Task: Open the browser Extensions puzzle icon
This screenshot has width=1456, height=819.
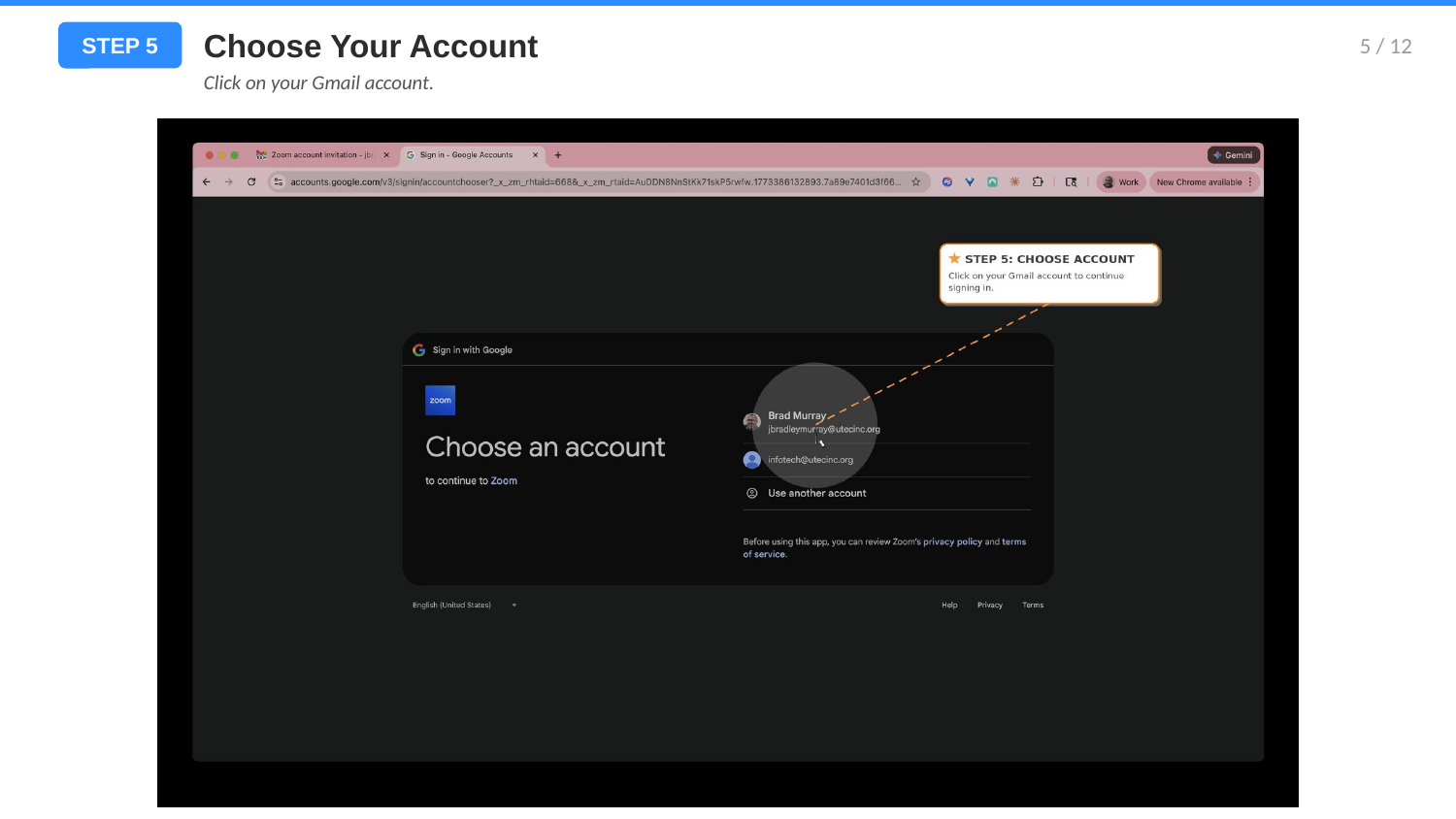Action: coord(1039,181)
